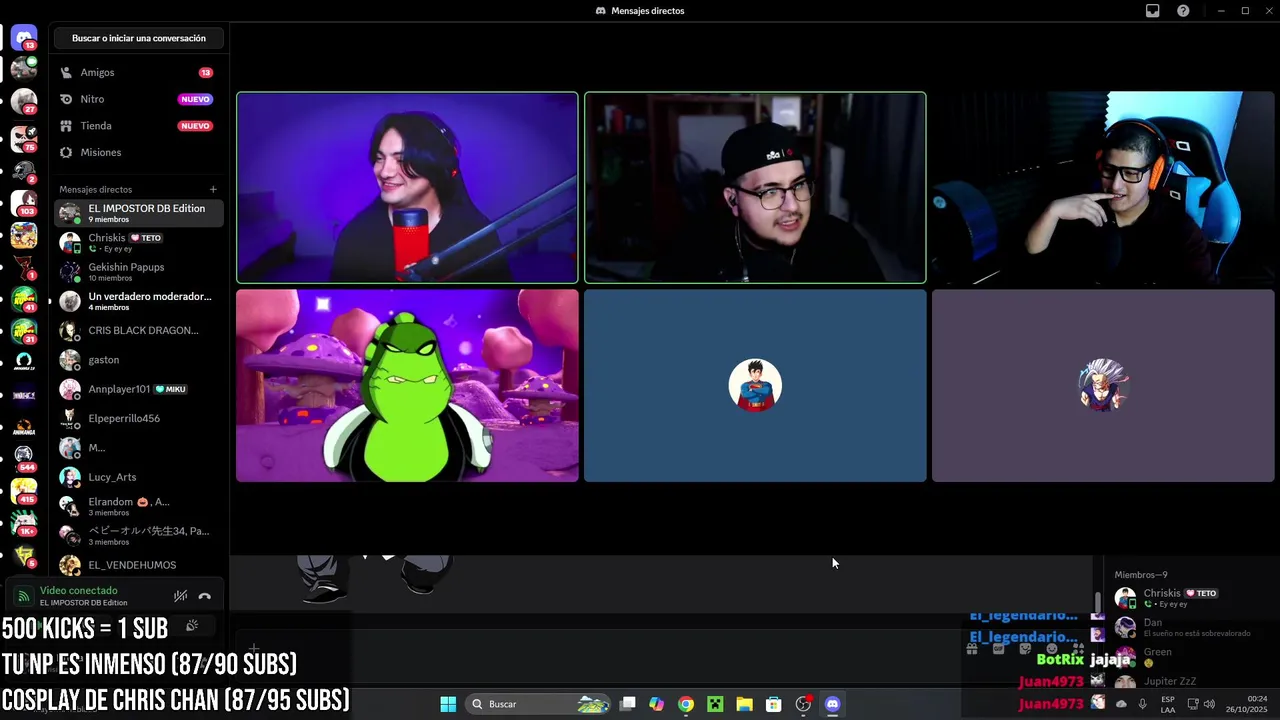
Task: Open Annplayer101 direct message
Action: pos(139,389)
